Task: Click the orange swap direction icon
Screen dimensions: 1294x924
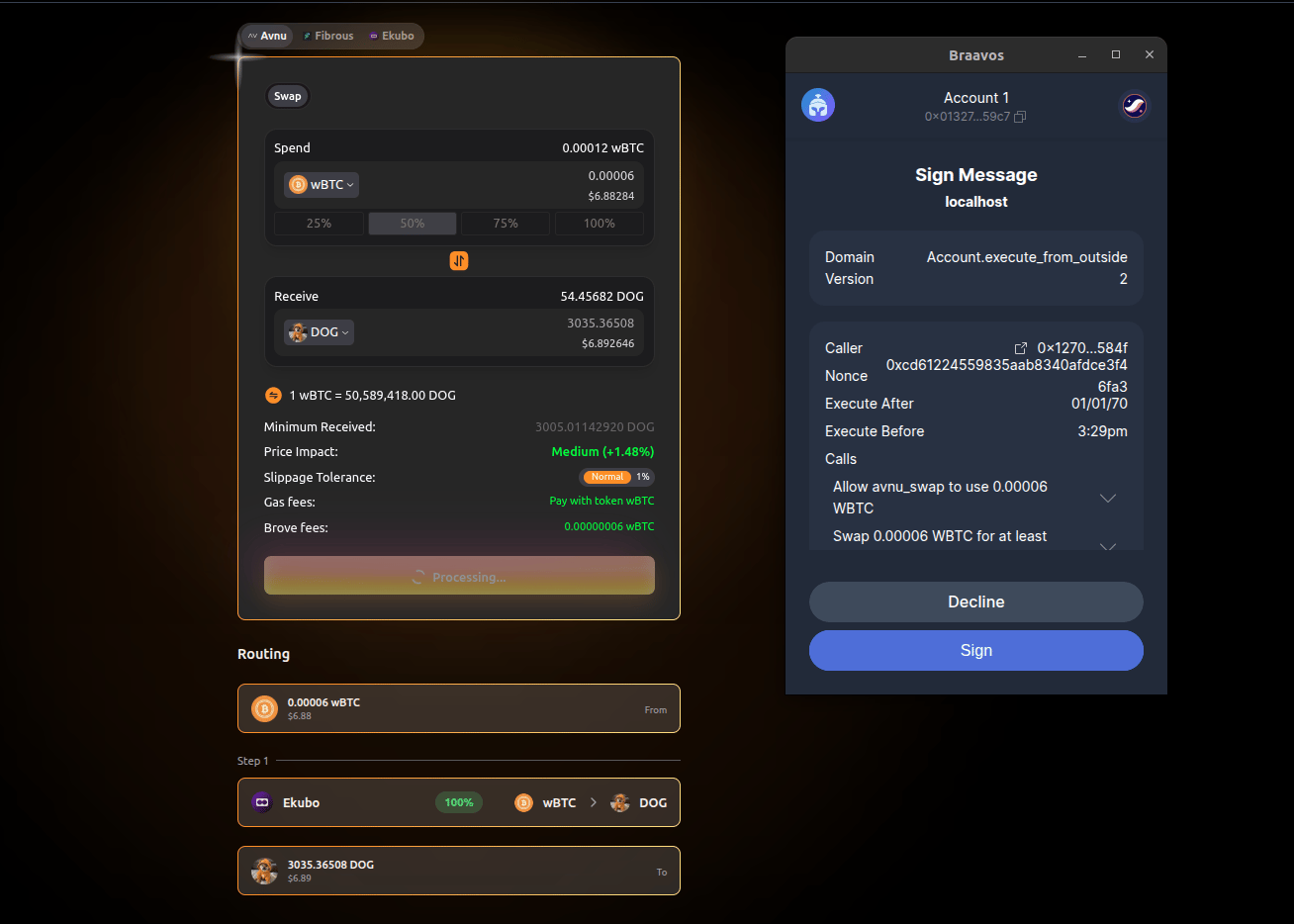Action: (x=459, y=260)
